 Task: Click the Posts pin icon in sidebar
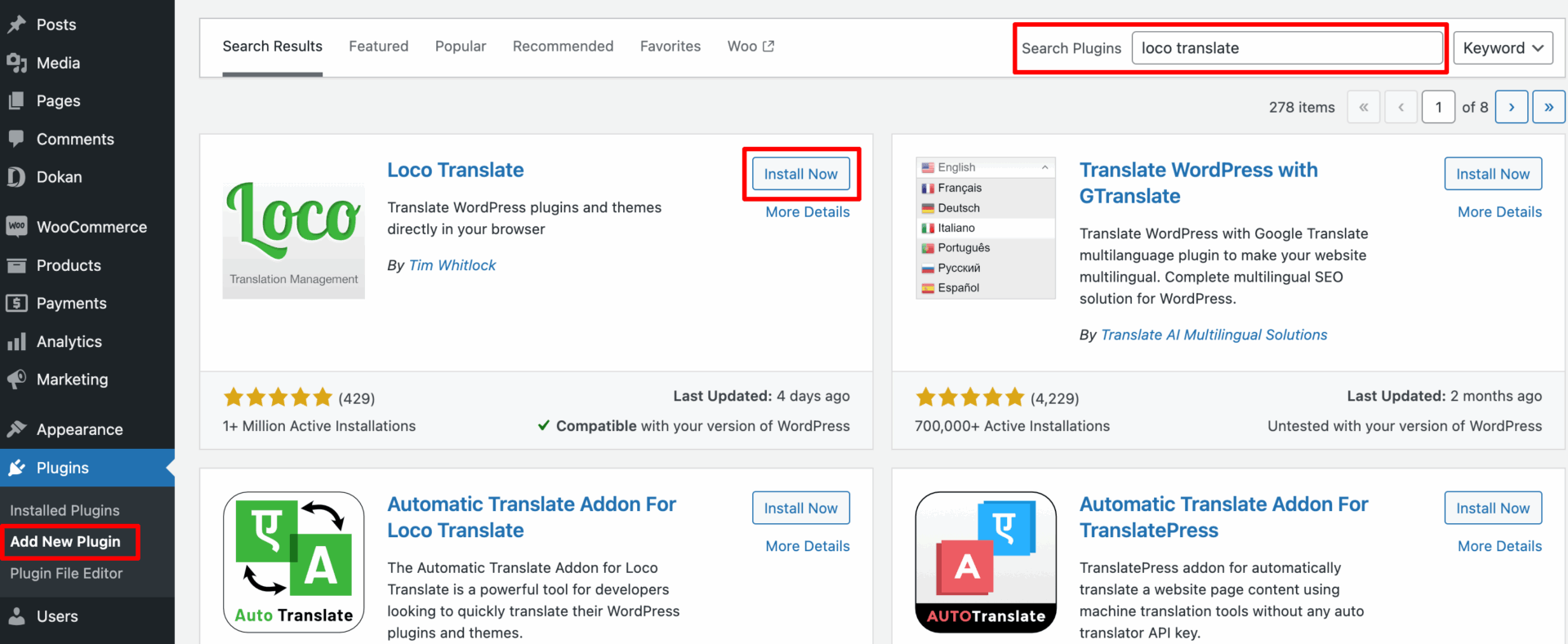pos(16,24)
